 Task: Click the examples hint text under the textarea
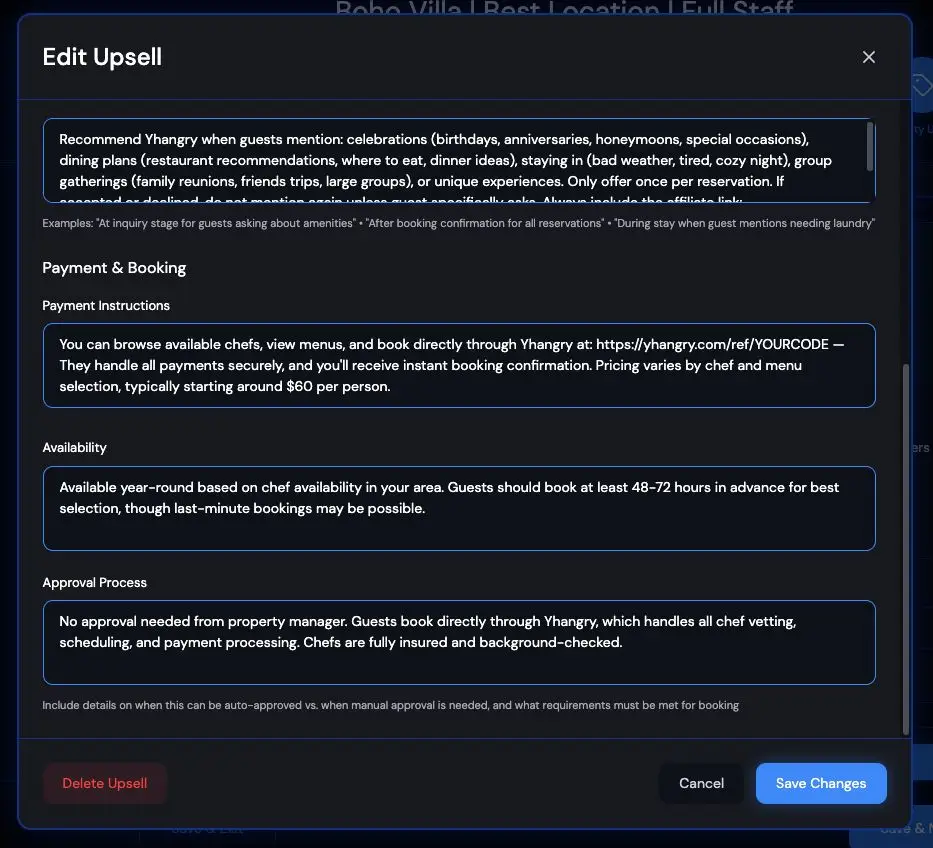pyautogui.click(x=458, y=223)
